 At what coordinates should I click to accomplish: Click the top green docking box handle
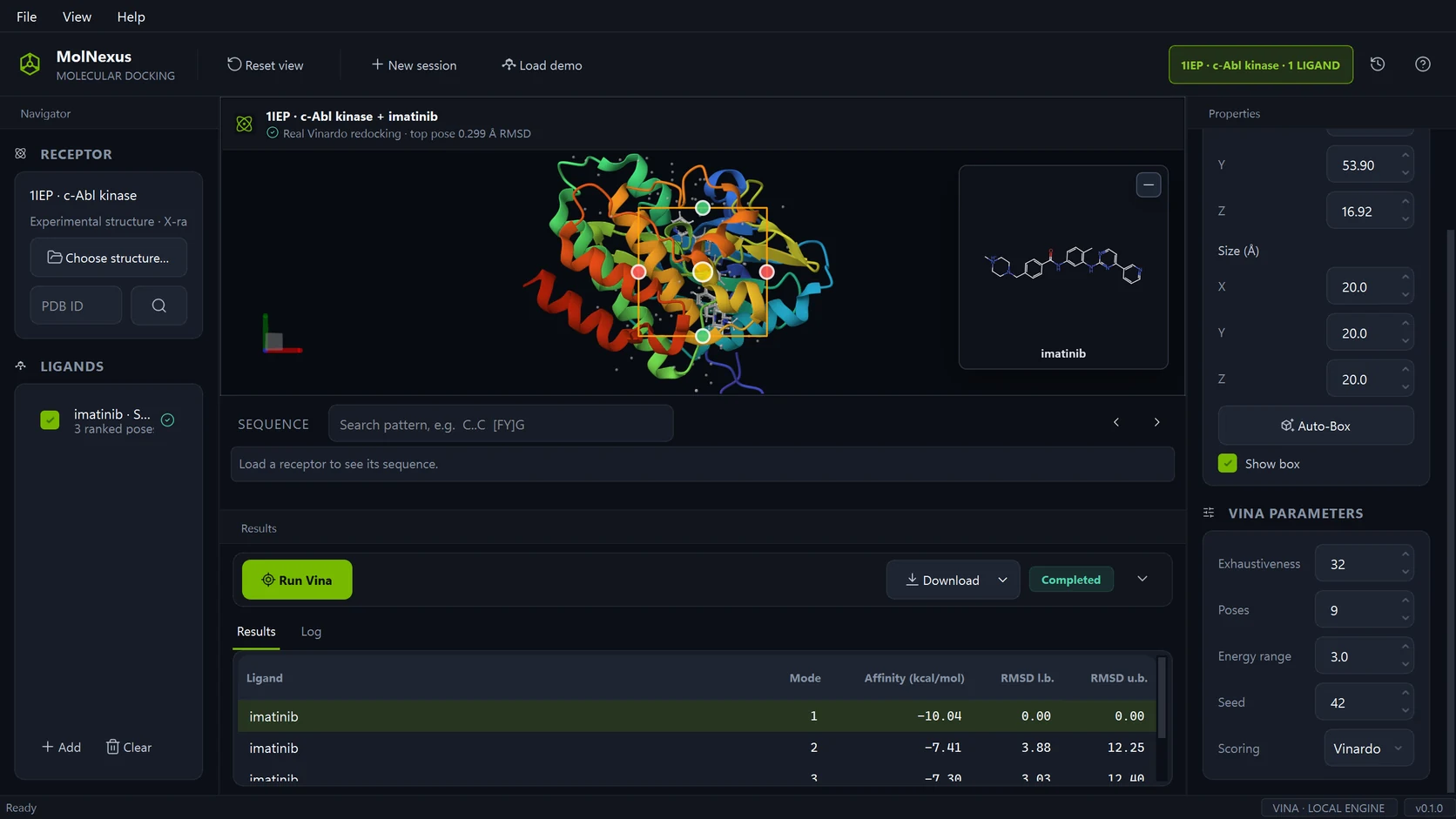pos(703,208)
